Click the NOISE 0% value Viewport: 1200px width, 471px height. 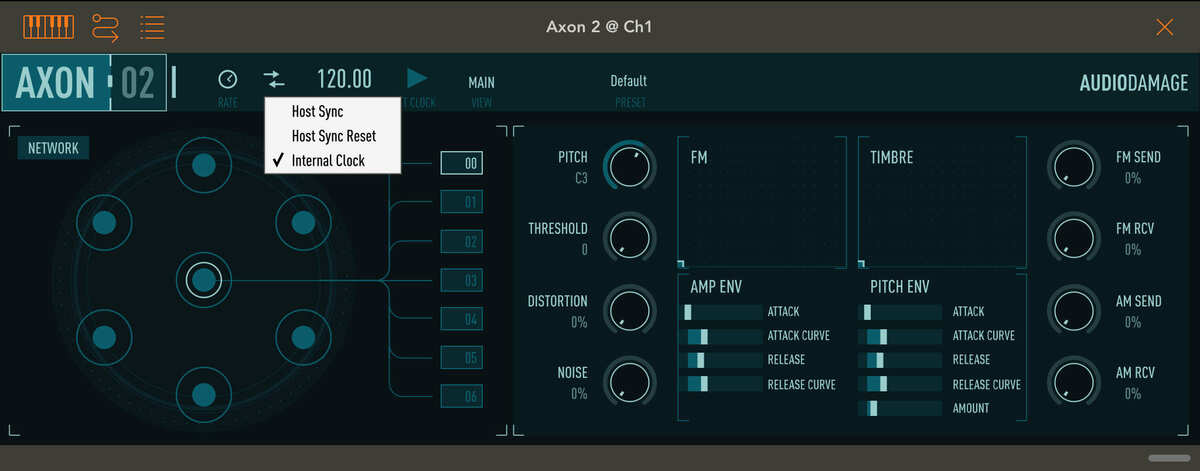579,394
